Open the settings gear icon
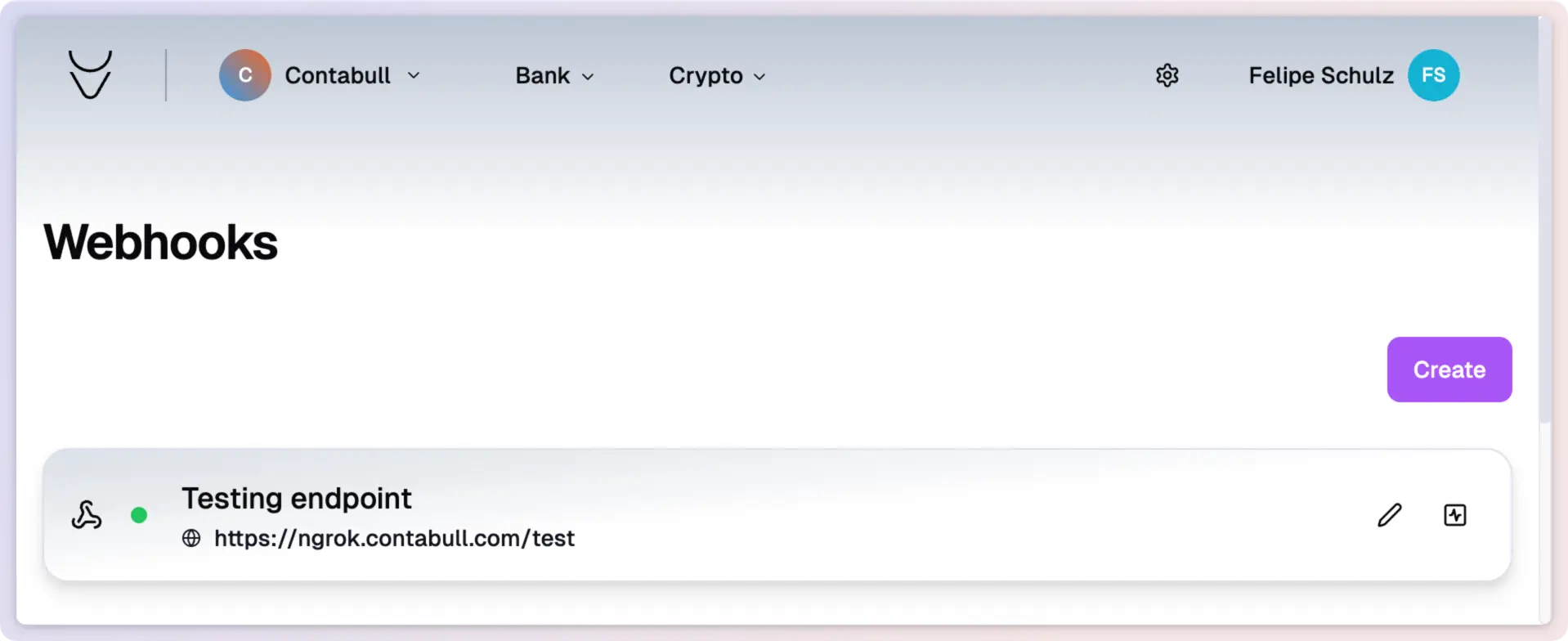Image resolution: width=1568 pixels, height=641 pixels. point(1167,75)
